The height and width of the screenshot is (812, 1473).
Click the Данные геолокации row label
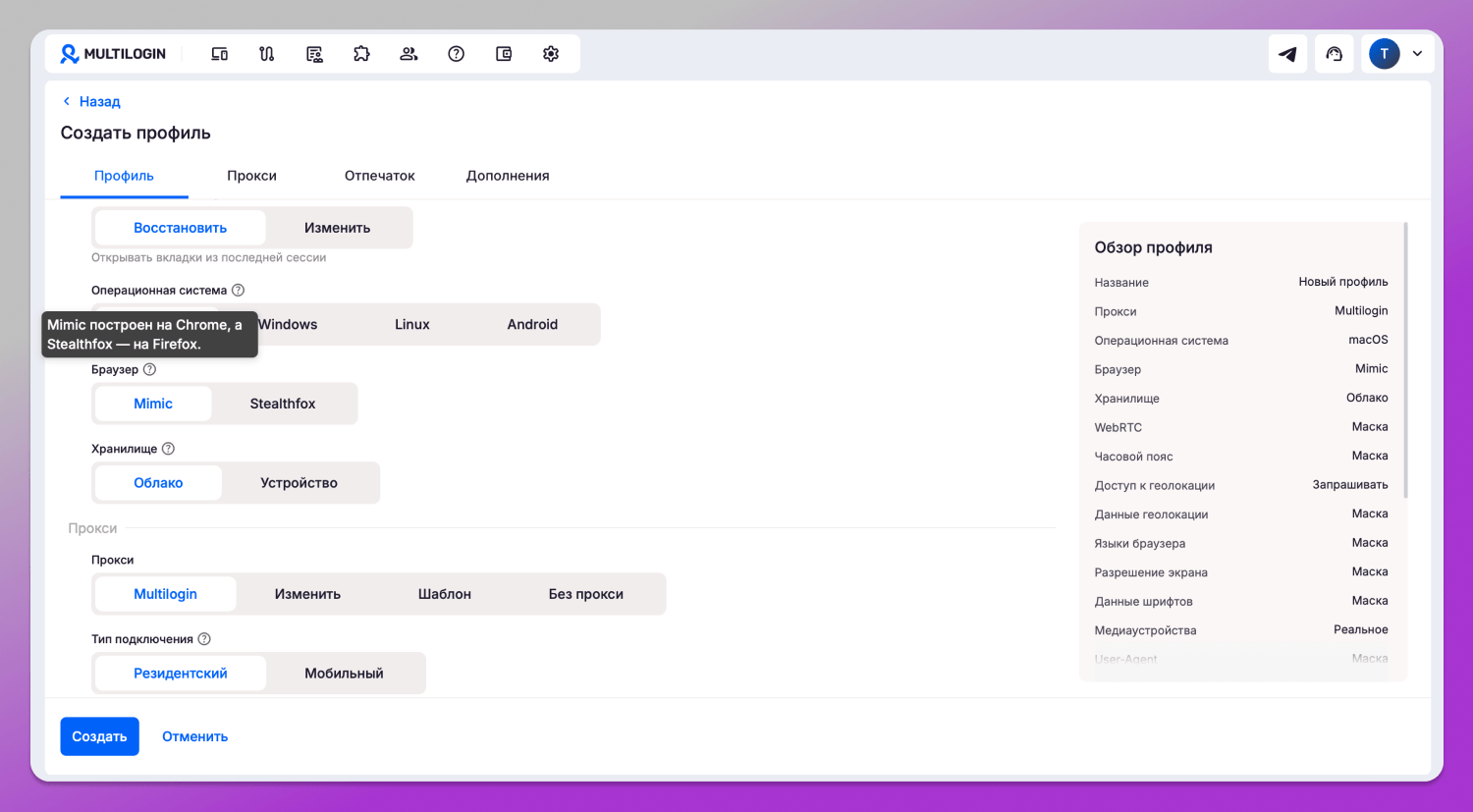(1151, 514)
